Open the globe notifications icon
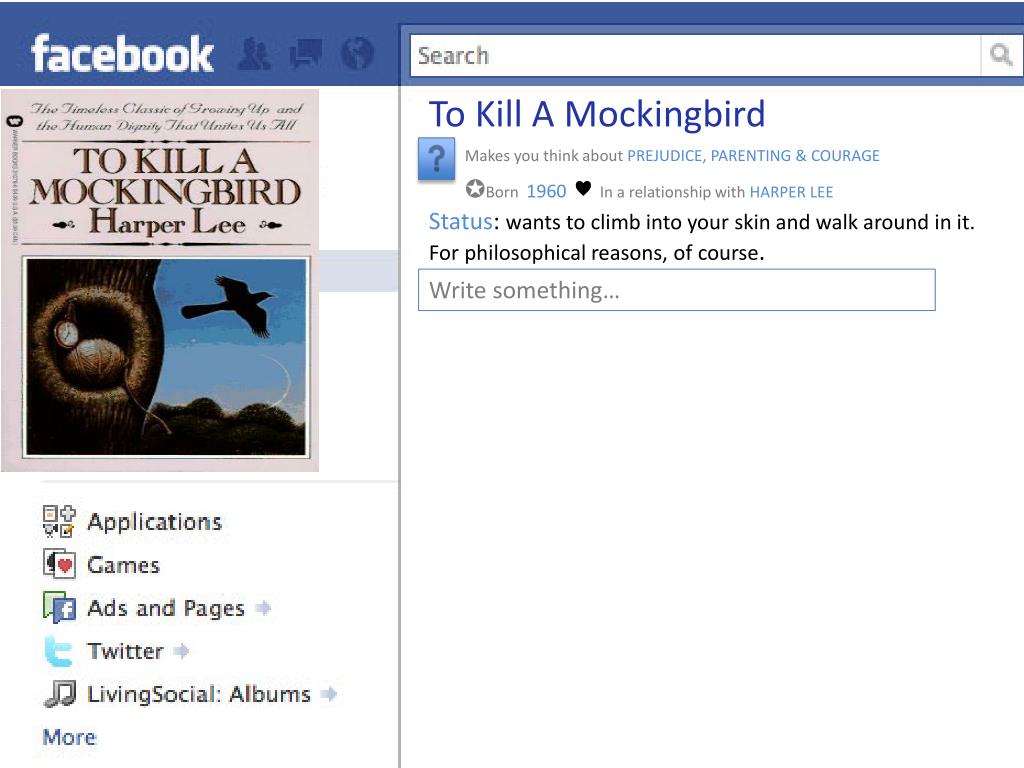The height and width of the screenshot is (768, 1024). coord(357,54)
